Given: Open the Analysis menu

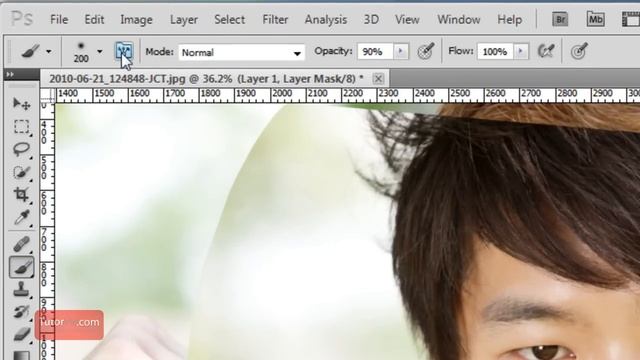Looking at the screenshot, I should (x=326, y=20).
